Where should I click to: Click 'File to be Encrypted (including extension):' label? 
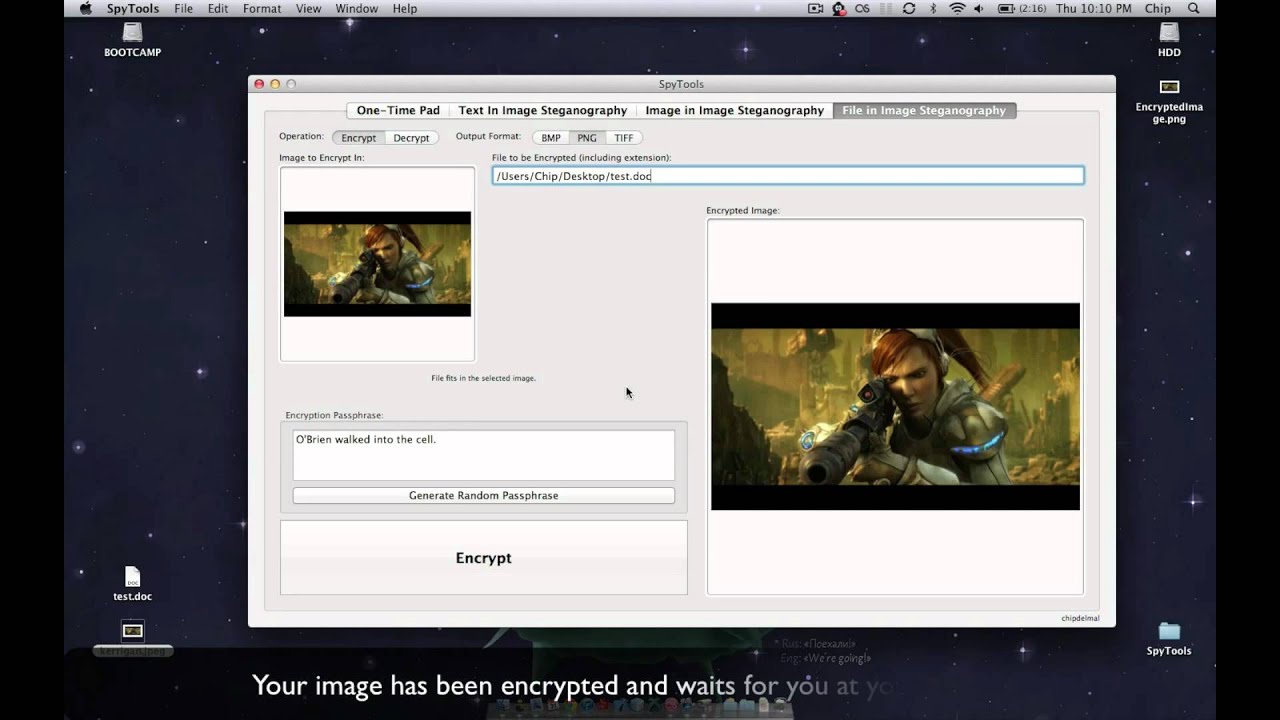click(582, 158)
